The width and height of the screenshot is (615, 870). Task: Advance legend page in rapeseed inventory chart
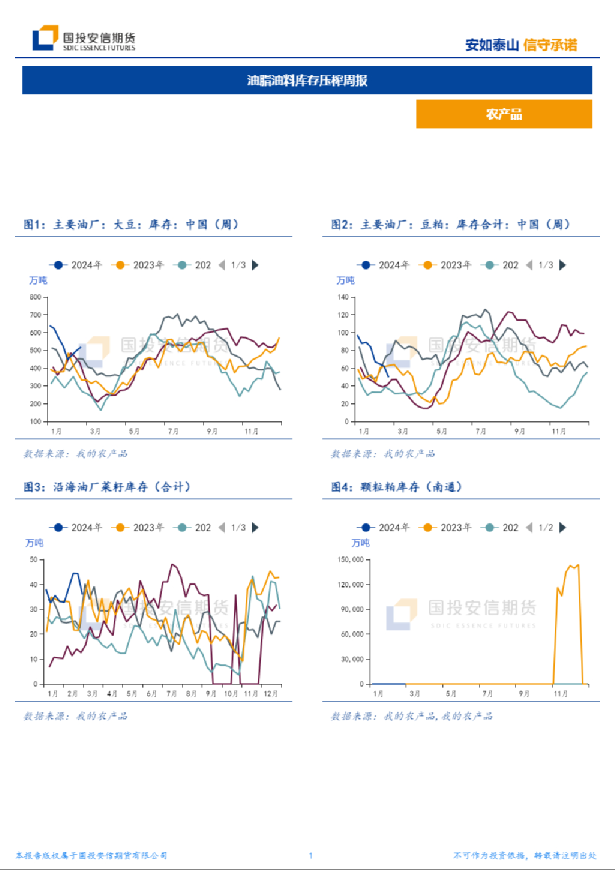(256, 527)
